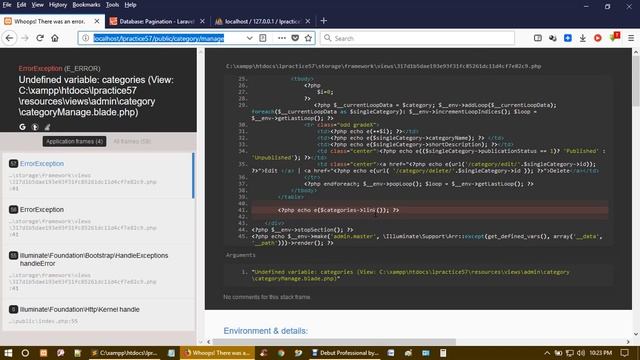This screenshot has height=360, width=640.
Task: Switch to Debut Professional taskbar window
Action: click(x=345, y=353)
